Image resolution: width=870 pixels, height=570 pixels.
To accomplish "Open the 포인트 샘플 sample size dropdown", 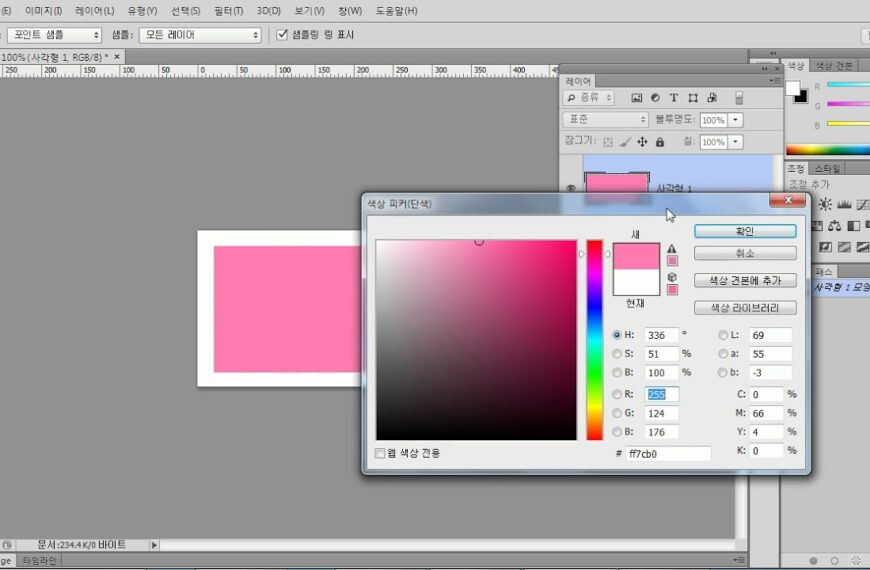I will pos(54,35).
